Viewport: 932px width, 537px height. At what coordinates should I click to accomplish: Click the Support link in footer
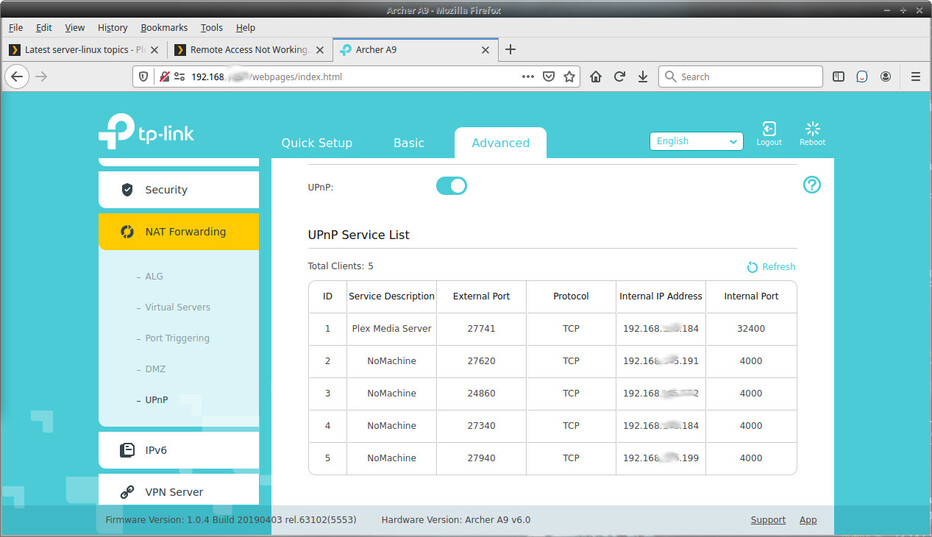point(768,520)
